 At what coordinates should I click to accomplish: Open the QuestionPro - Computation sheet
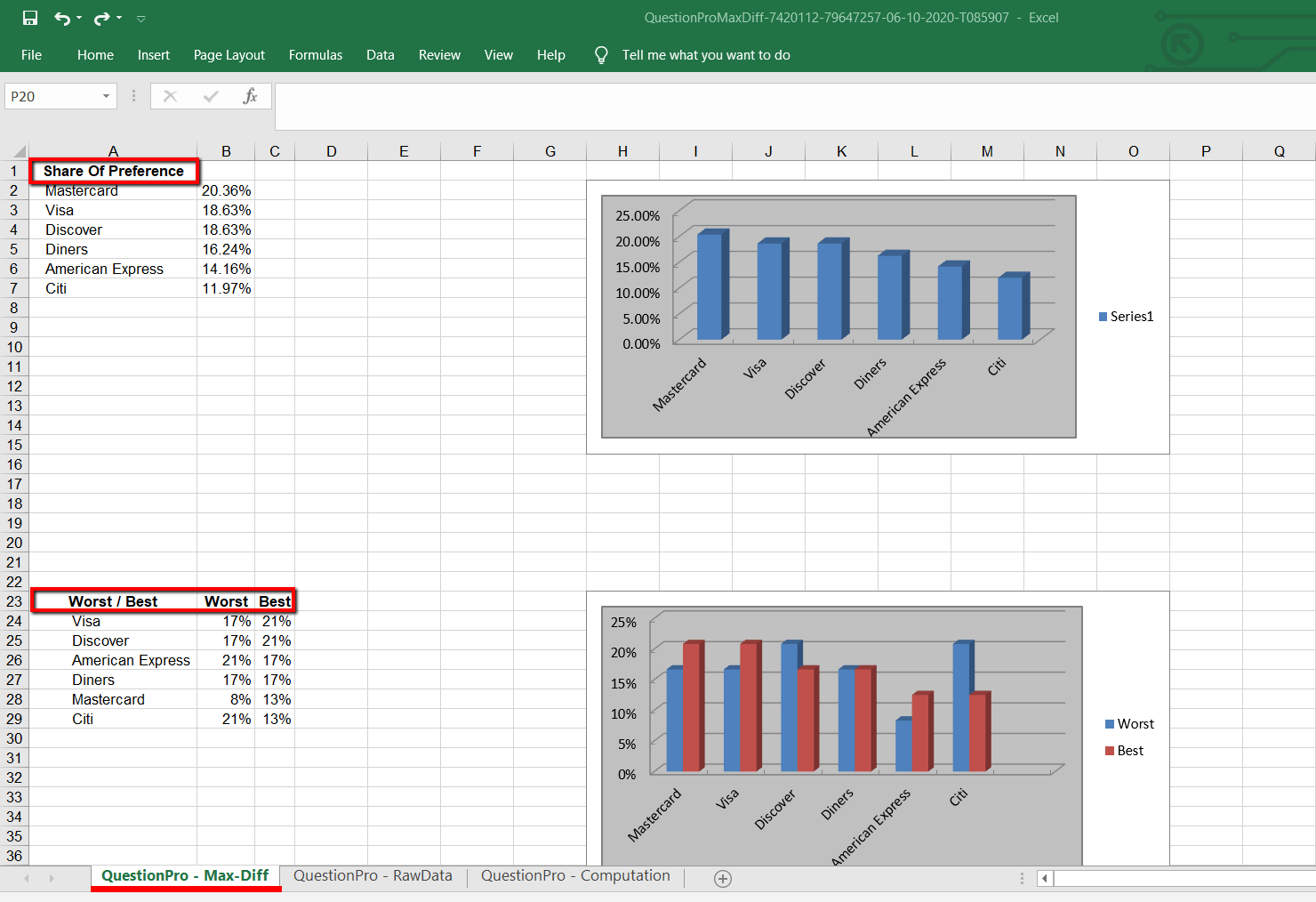pyautogui.click(x=574, y=875)
